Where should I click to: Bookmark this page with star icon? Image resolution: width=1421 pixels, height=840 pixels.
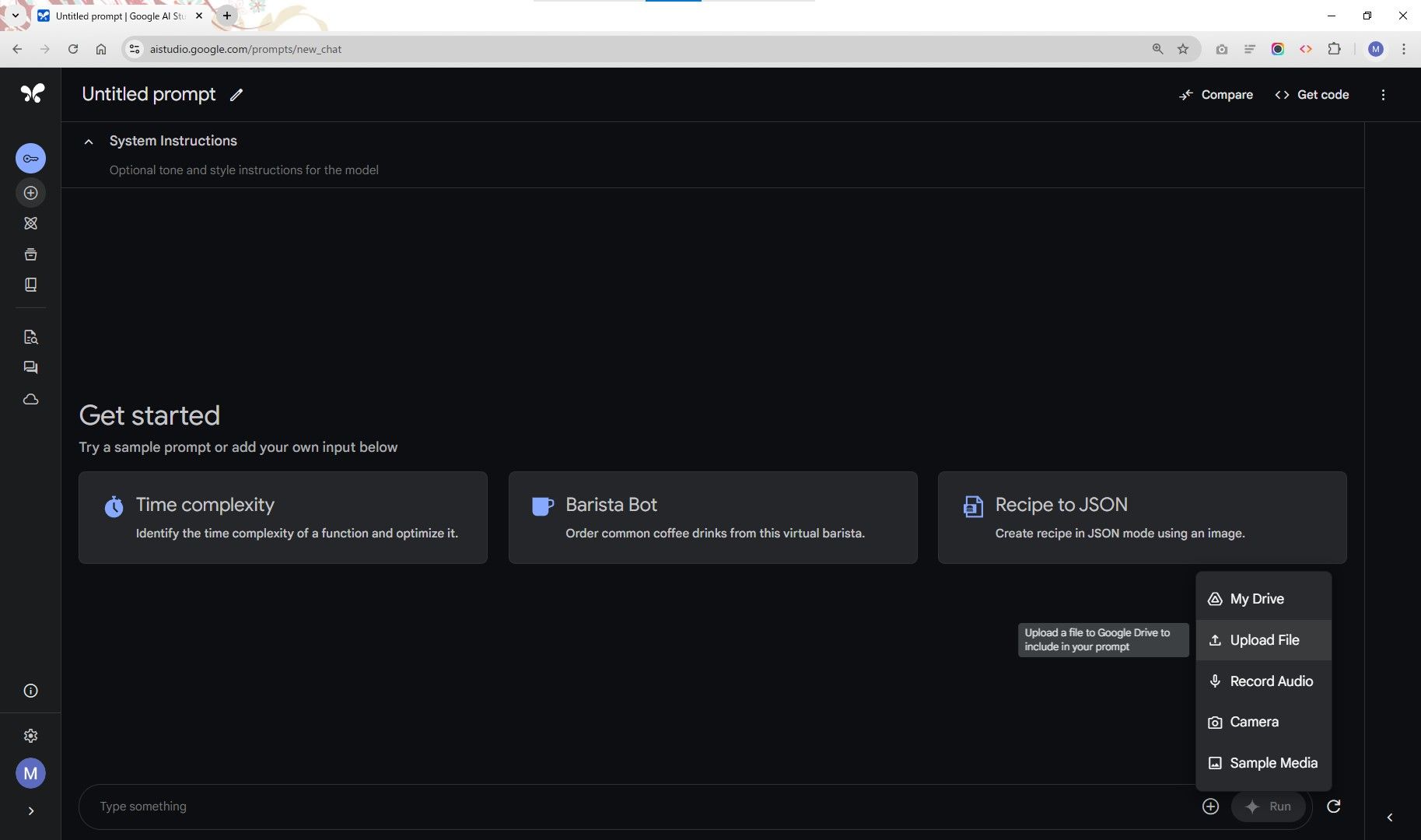pyautogui.click(x=1183, y=49)
